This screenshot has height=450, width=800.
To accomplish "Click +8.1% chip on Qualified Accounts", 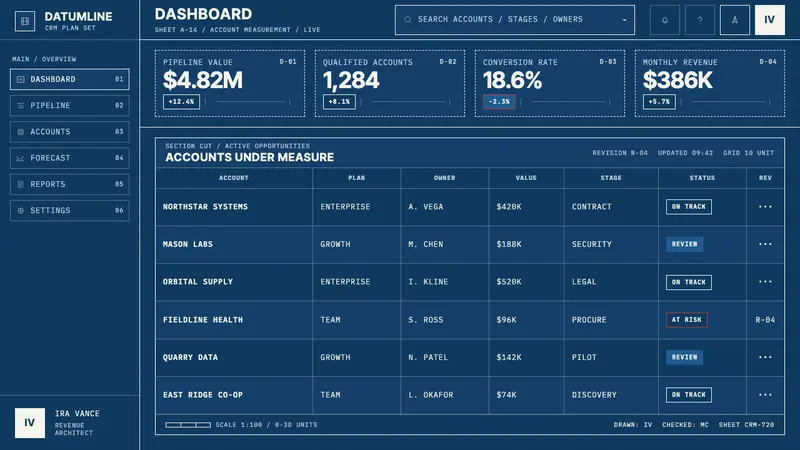I will [x=339, y=102].
